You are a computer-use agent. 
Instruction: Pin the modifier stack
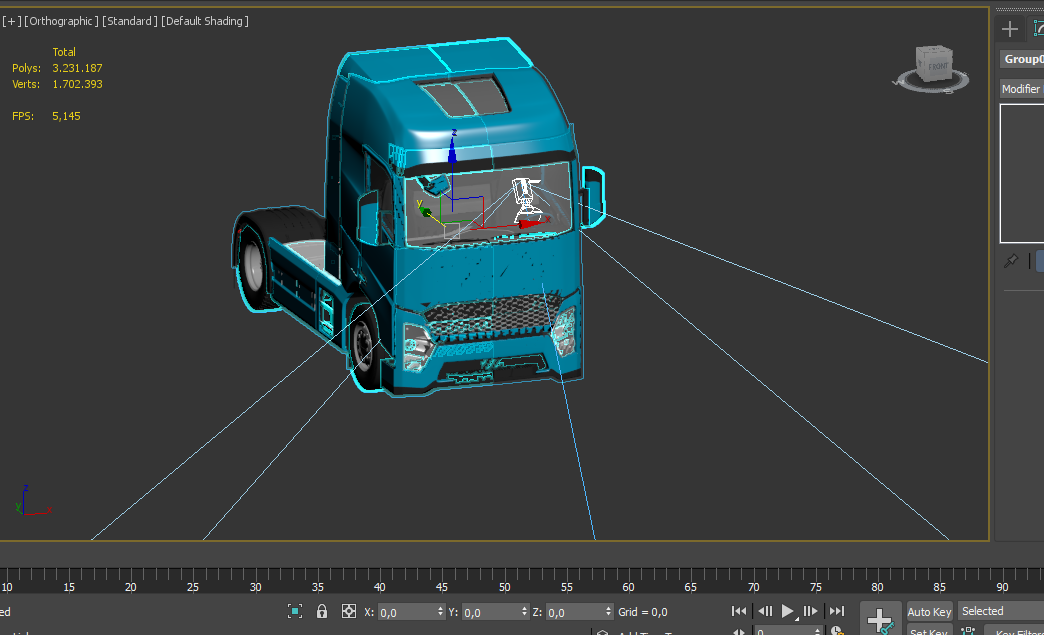[1010, 261]
